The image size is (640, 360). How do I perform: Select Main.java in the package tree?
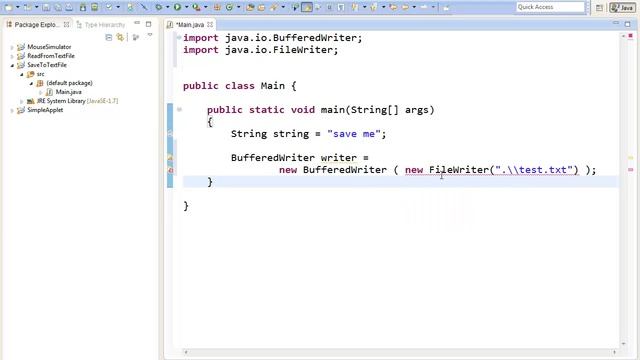68,92
